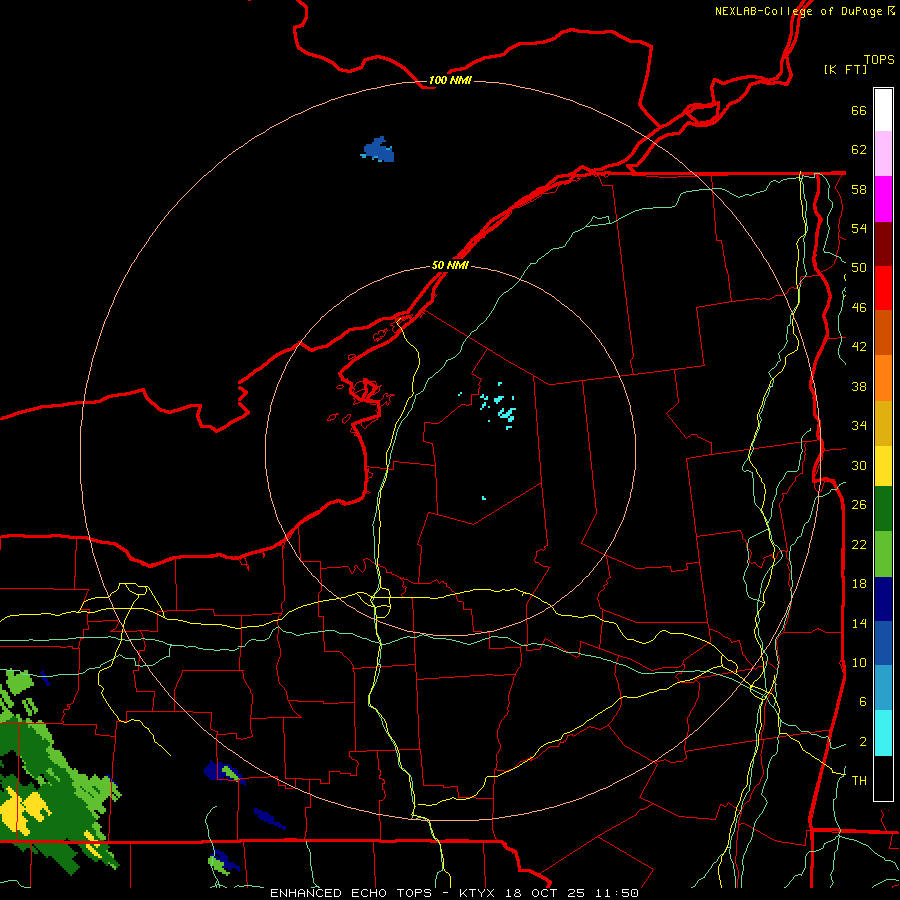Image resolution: width=900 pixels, height=900 pixels.
Task: Click the "2" legend value
Action: 863,742
